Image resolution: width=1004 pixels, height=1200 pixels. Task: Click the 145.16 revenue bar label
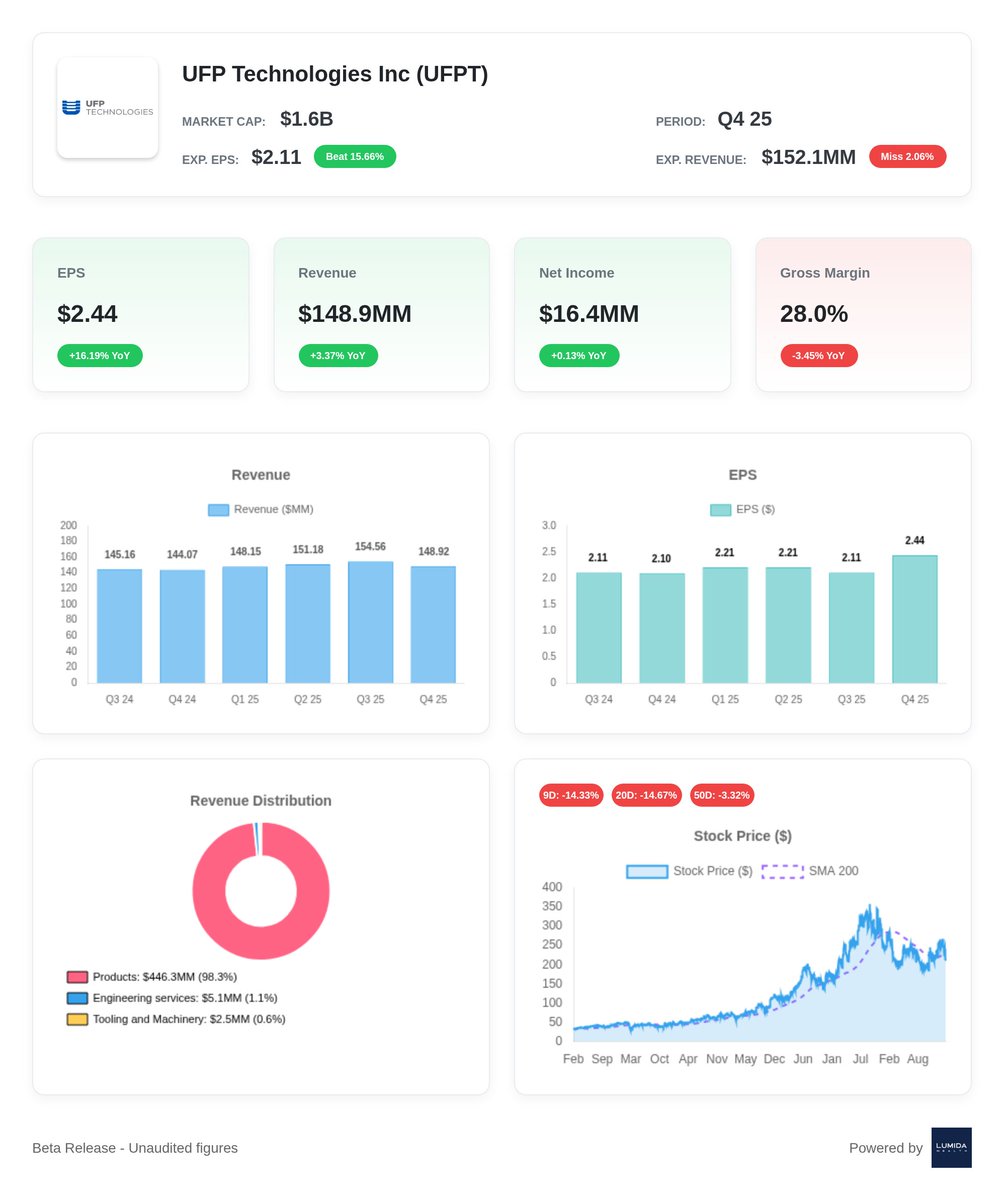pyautogui.click(x=120, y=555)
